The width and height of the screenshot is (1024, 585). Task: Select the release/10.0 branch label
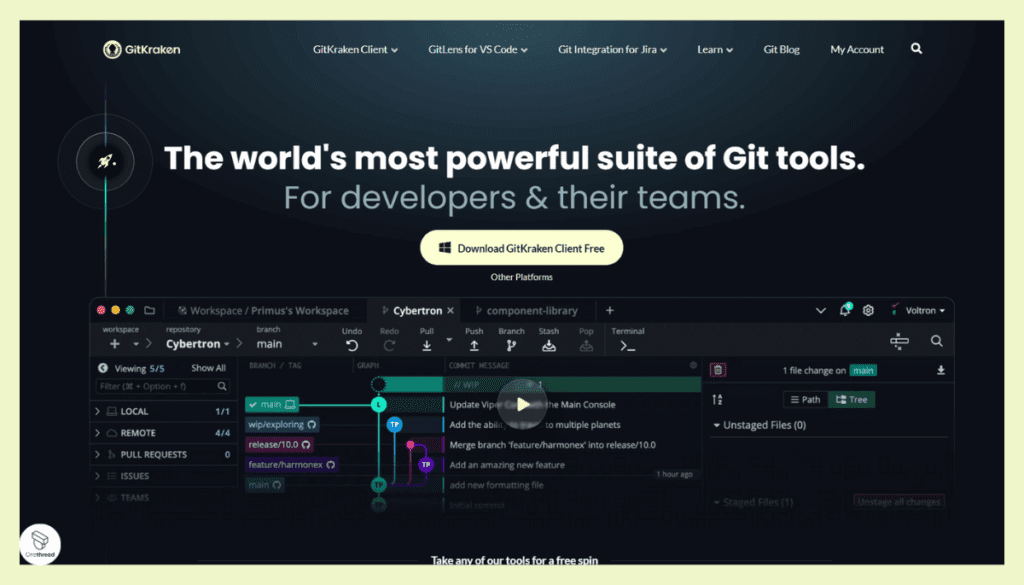tap(279, 445)
